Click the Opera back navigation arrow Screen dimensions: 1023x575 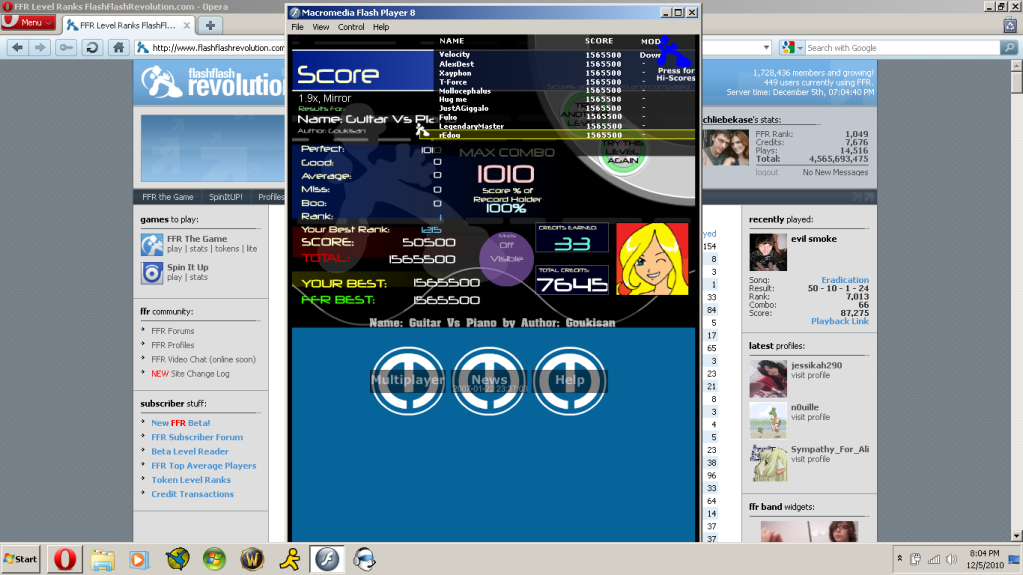tap(17, 47)
